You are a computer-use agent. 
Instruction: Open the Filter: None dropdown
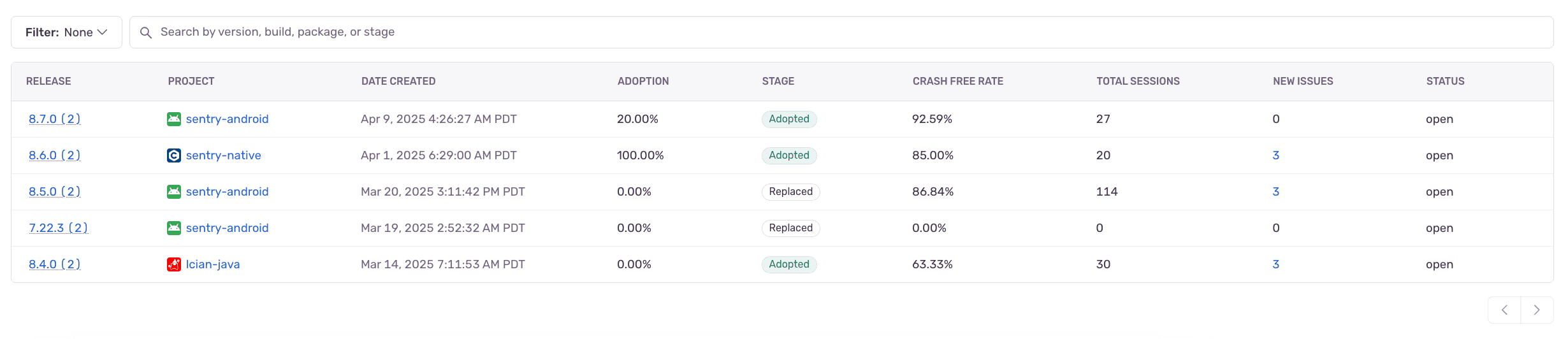point(66,32)
